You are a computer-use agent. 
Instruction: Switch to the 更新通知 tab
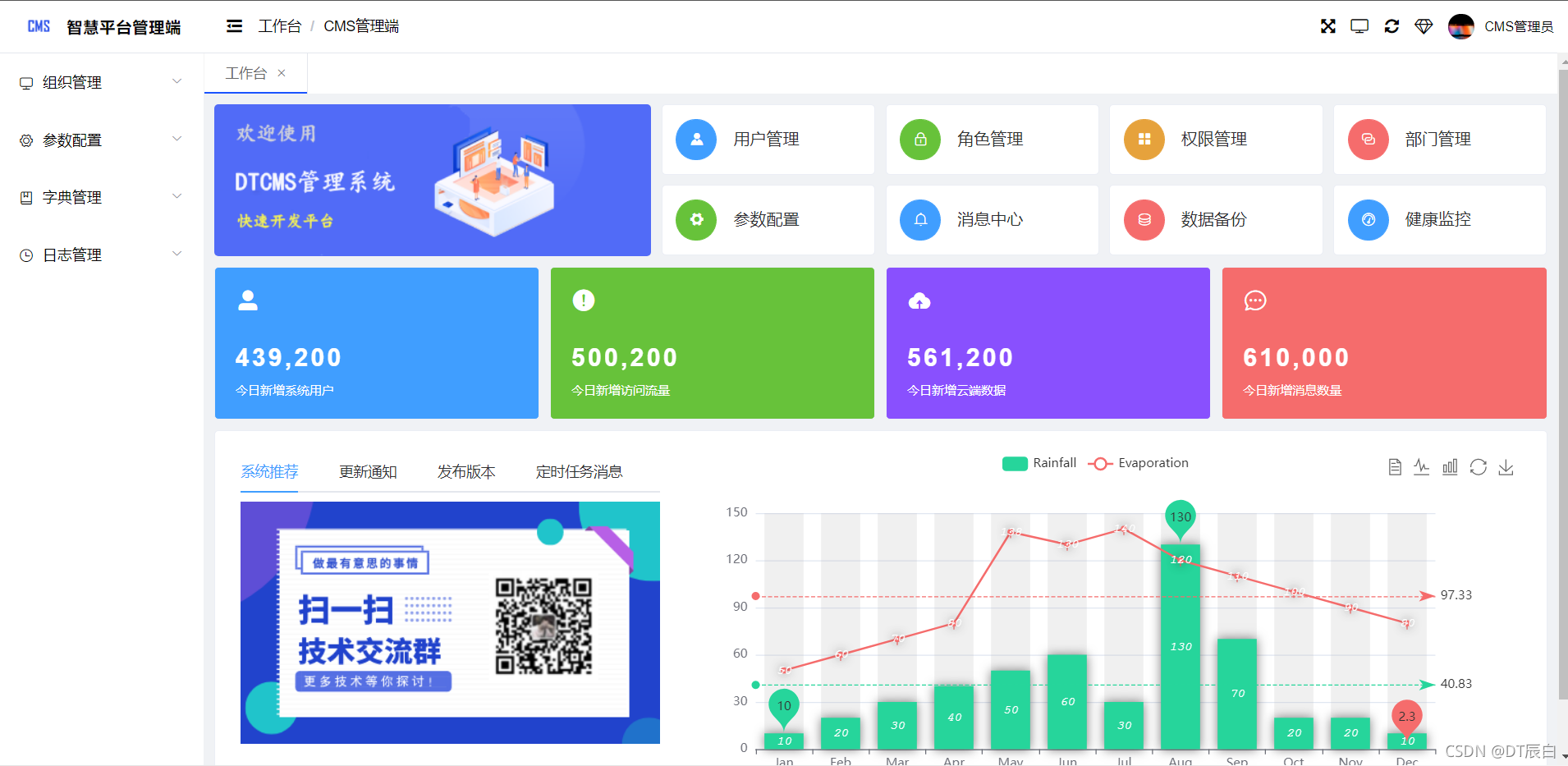368,472
